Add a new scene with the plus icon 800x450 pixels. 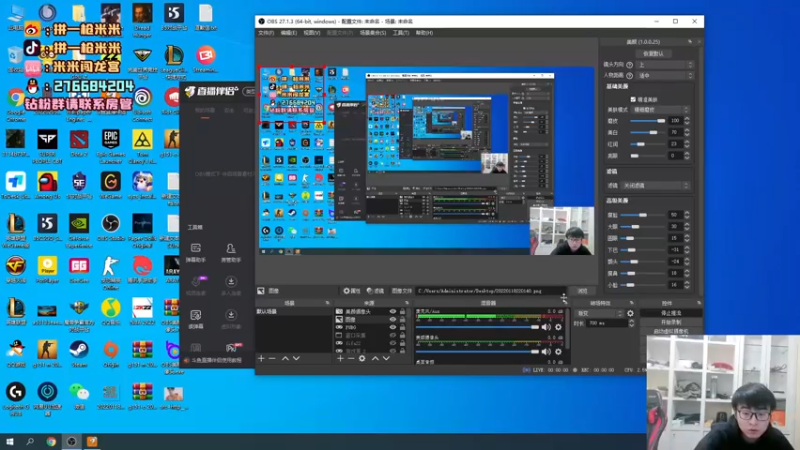pos(261,359)
